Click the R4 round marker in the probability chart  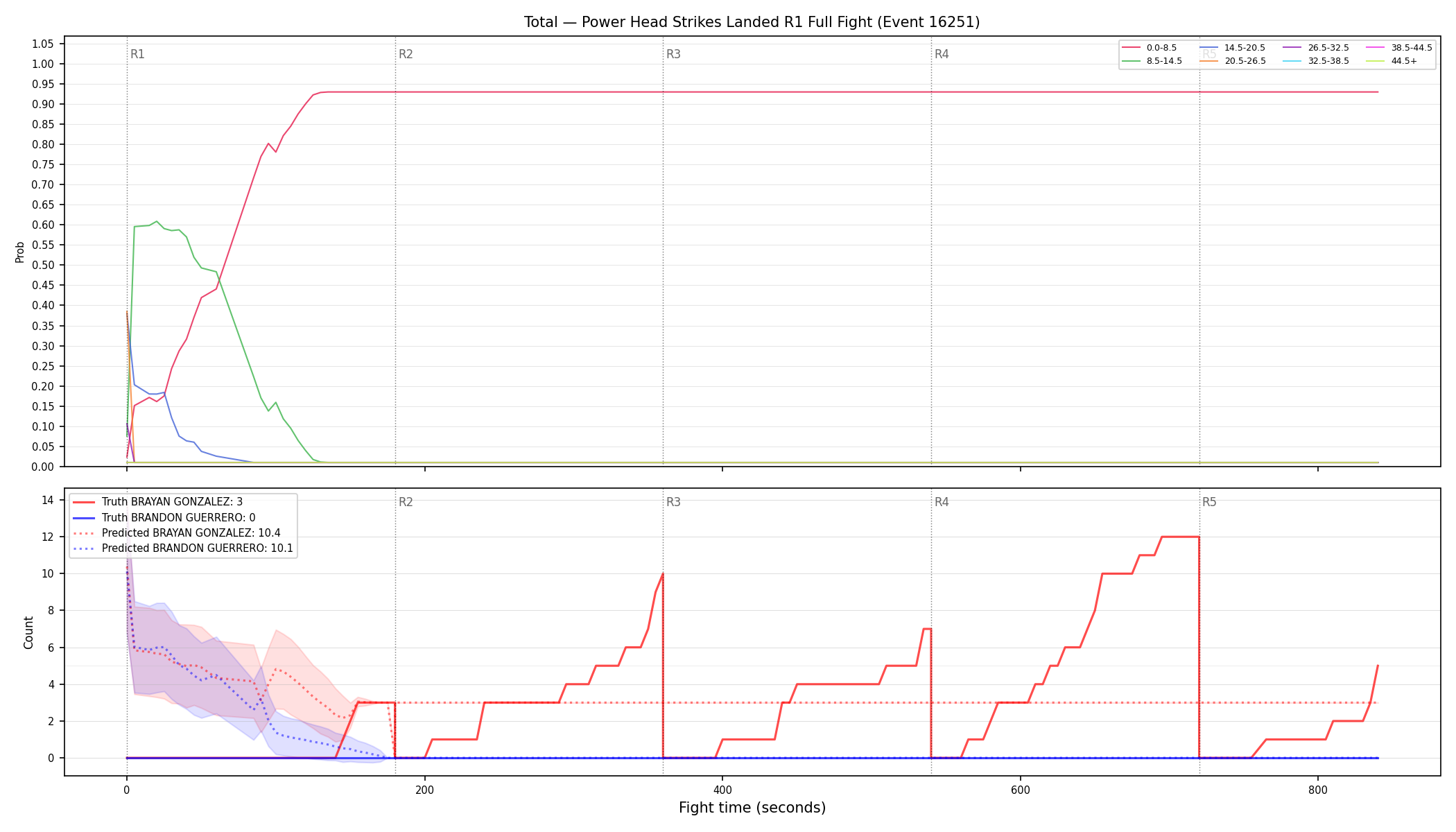pos(942,54)
